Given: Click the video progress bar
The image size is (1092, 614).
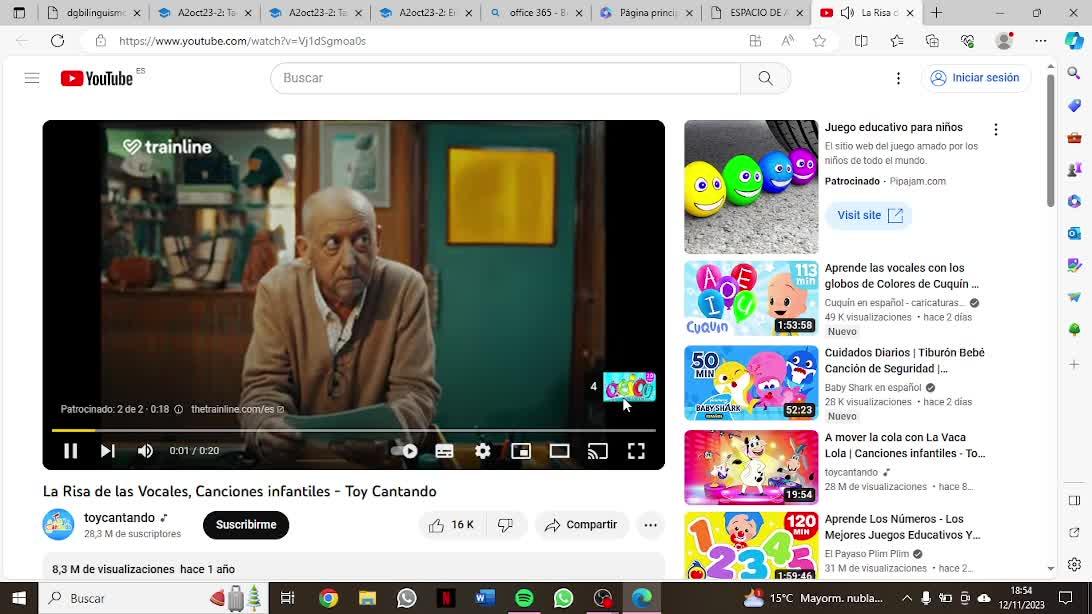Looking at the screenshot, I should [353, 430].
